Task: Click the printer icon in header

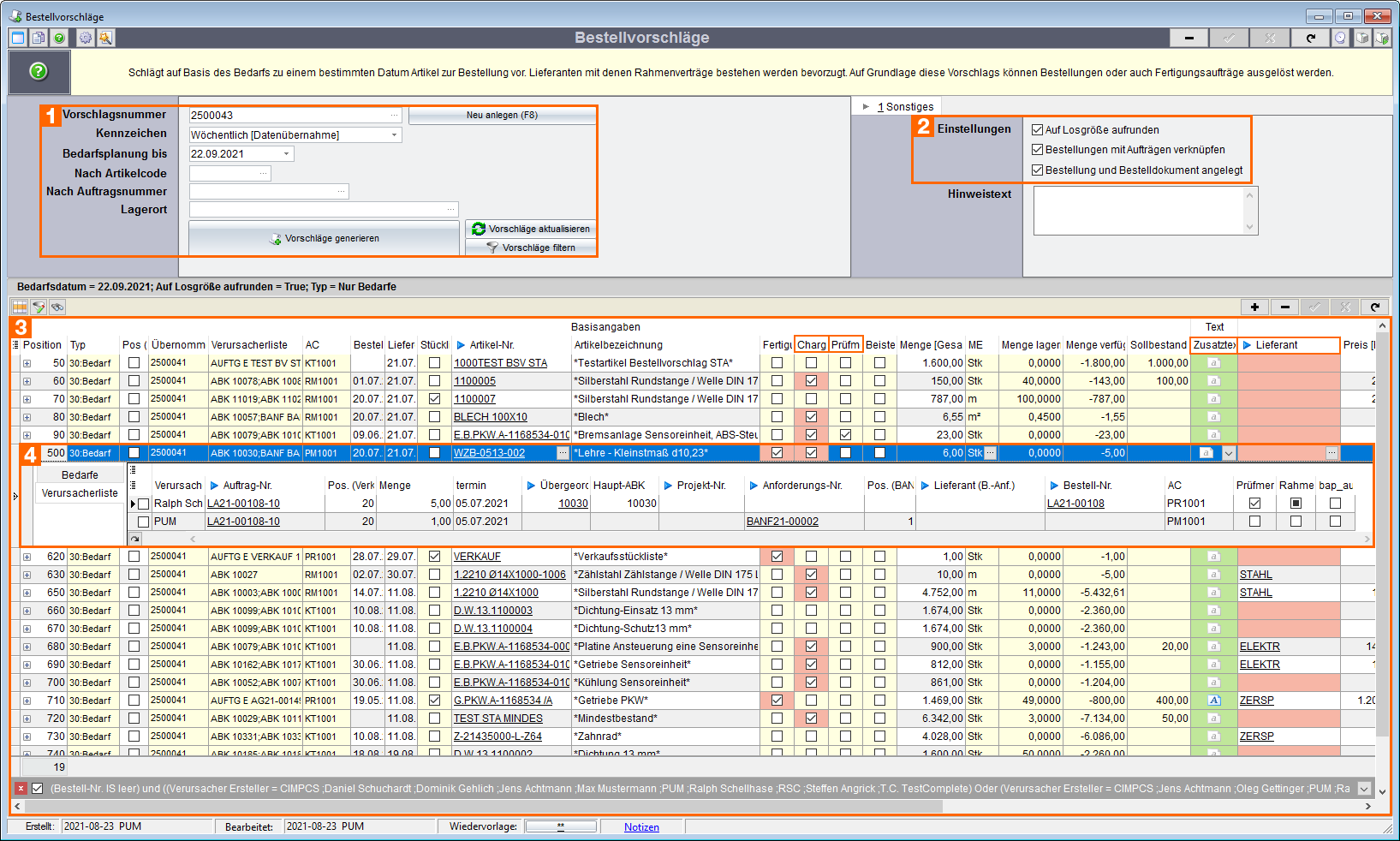Action: pyautogui.click(x=1361, y=38)
